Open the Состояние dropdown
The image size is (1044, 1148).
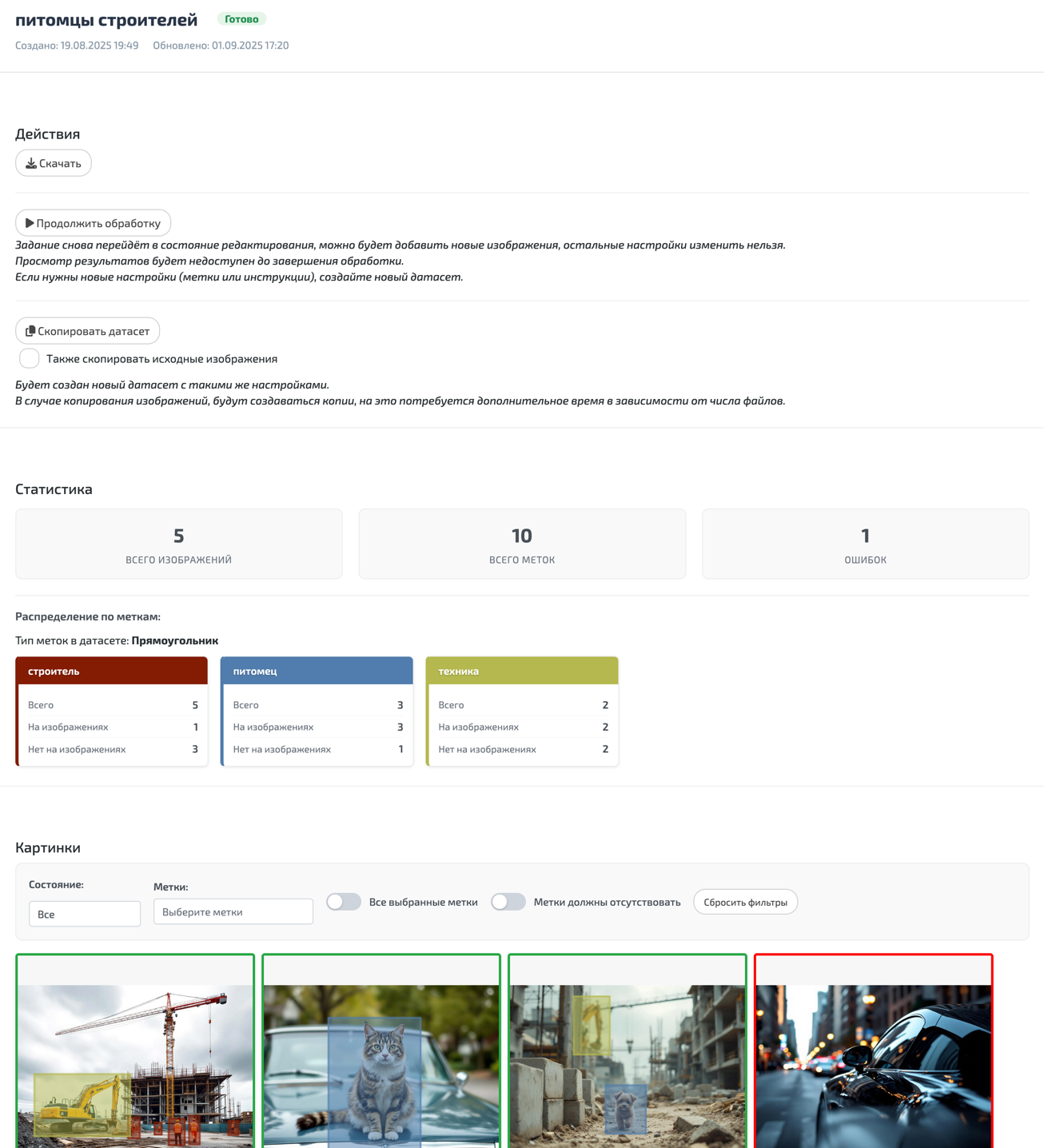coord(85,914)
